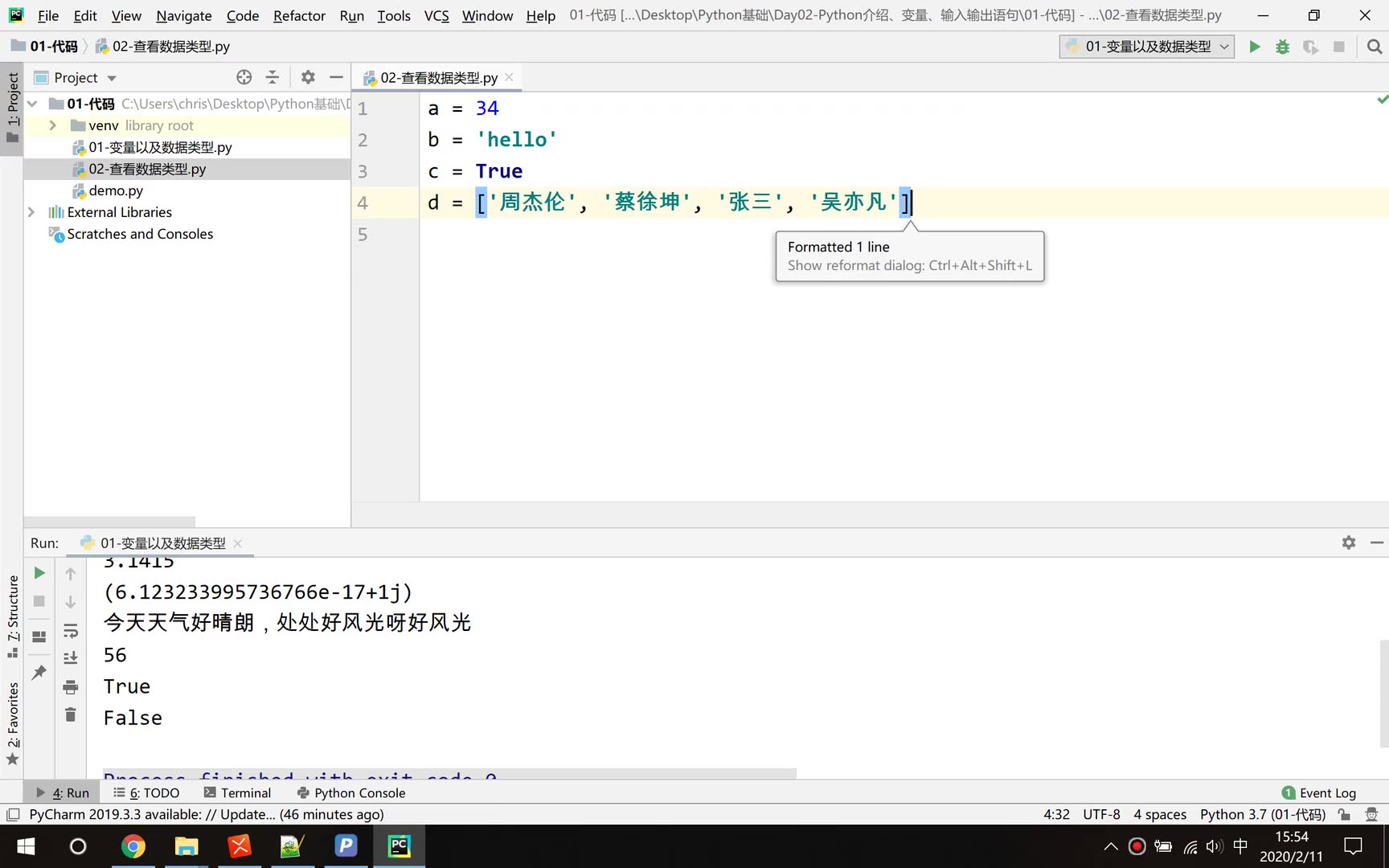
Task: Hide the Project tool window
Action: coord(336,77)
